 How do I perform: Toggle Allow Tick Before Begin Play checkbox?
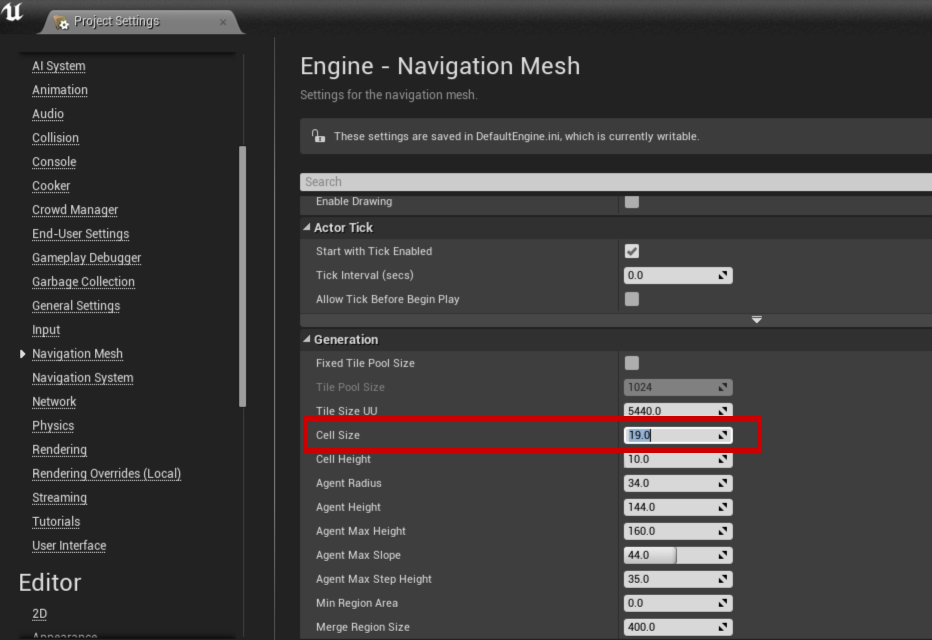click(632, 299)
